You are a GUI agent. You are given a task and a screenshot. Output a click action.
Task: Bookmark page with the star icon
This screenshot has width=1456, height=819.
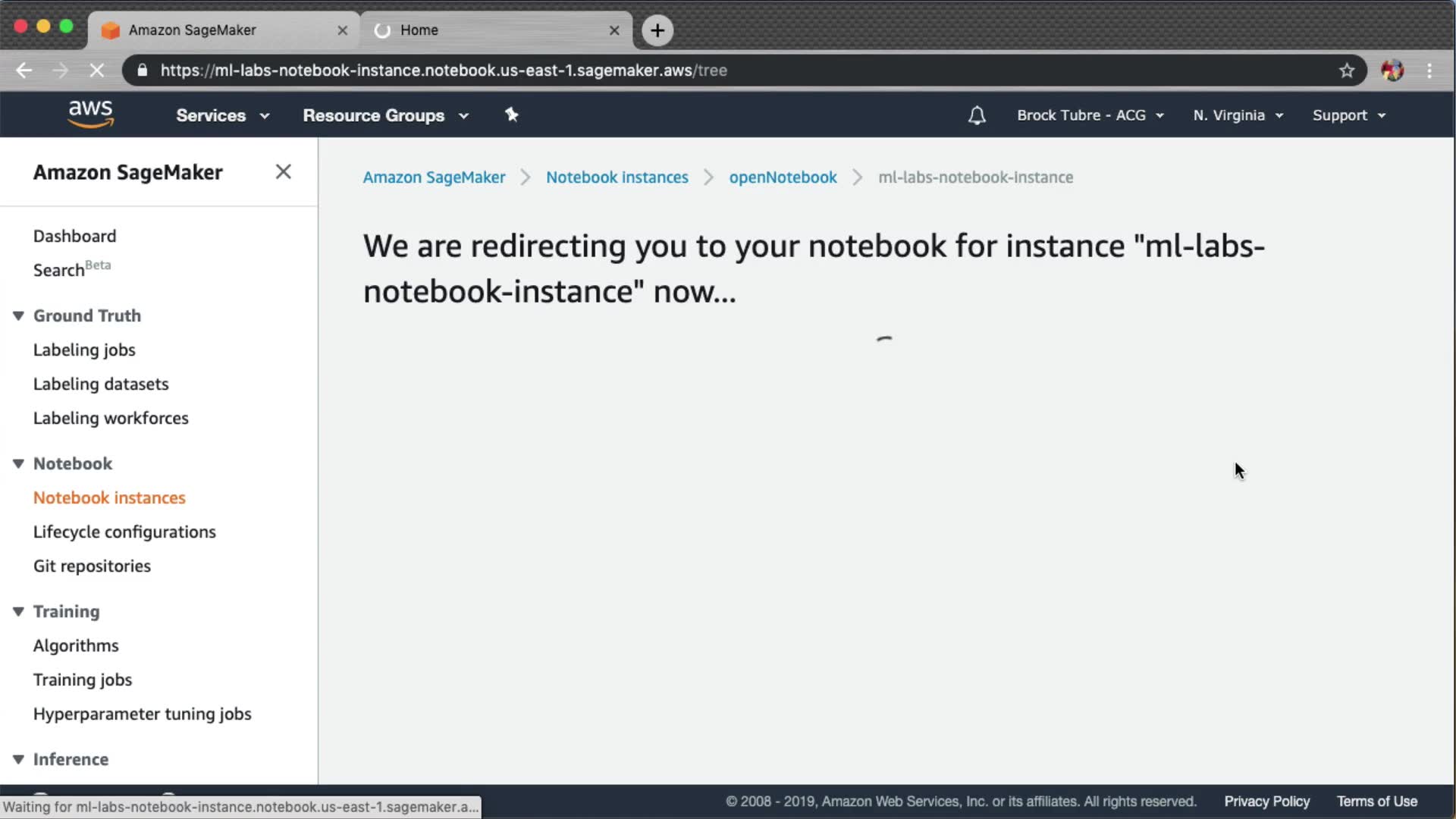[1346, 71]
